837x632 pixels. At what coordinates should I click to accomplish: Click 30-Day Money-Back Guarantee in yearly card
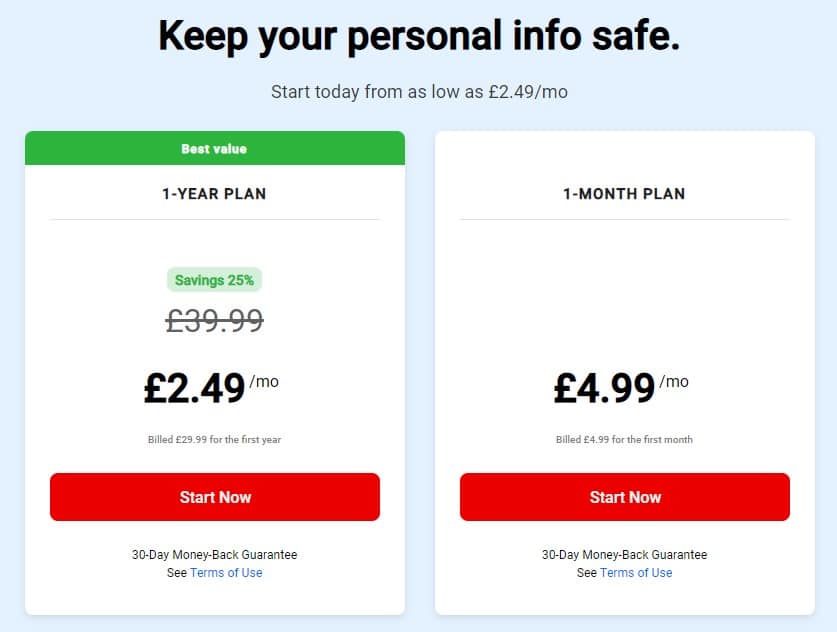215,555
